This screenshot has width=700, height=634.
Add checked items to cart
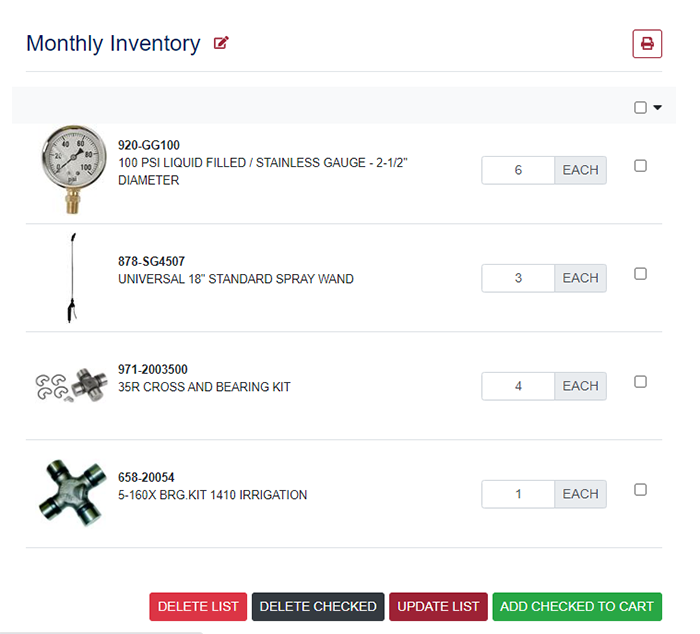coord(577,606)
